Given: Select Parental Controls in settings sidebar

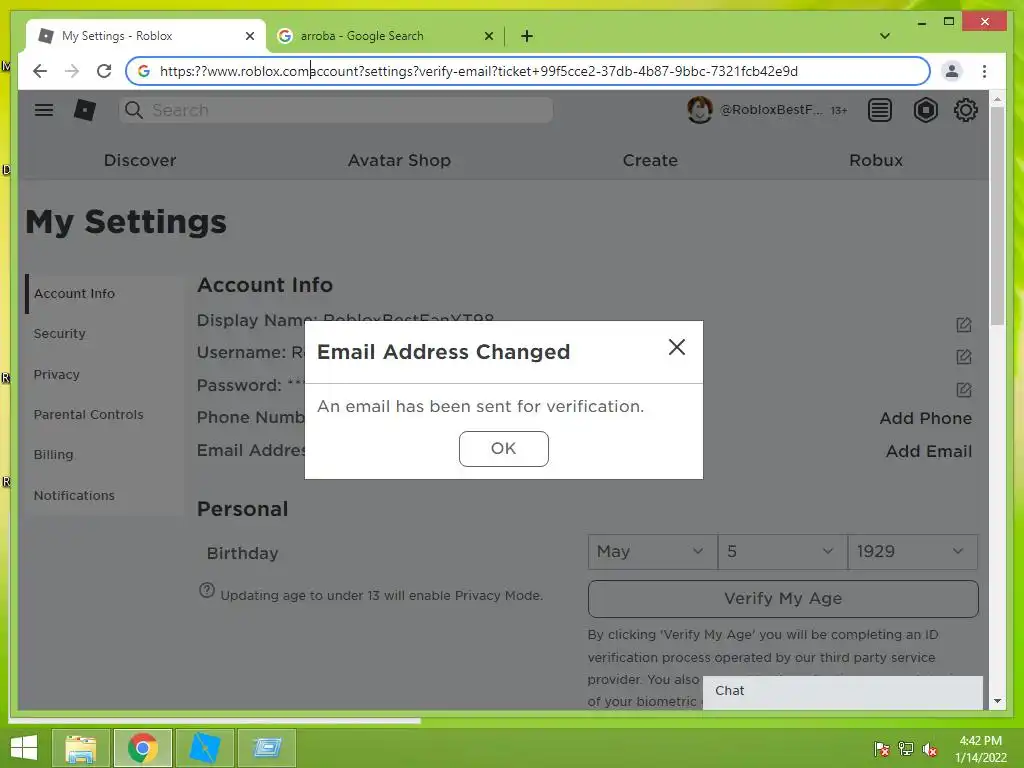Looking at the screenshot, I should tap(104, 415).
